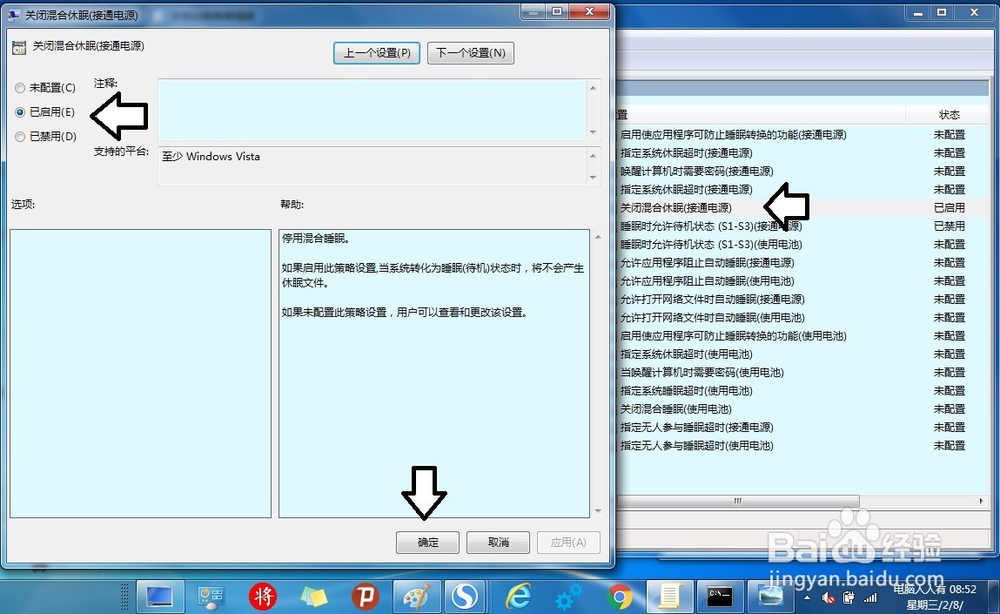Maximize the group policy window behind the dialog
Viewport: 1000px width, 614px height.
(941, 12)
